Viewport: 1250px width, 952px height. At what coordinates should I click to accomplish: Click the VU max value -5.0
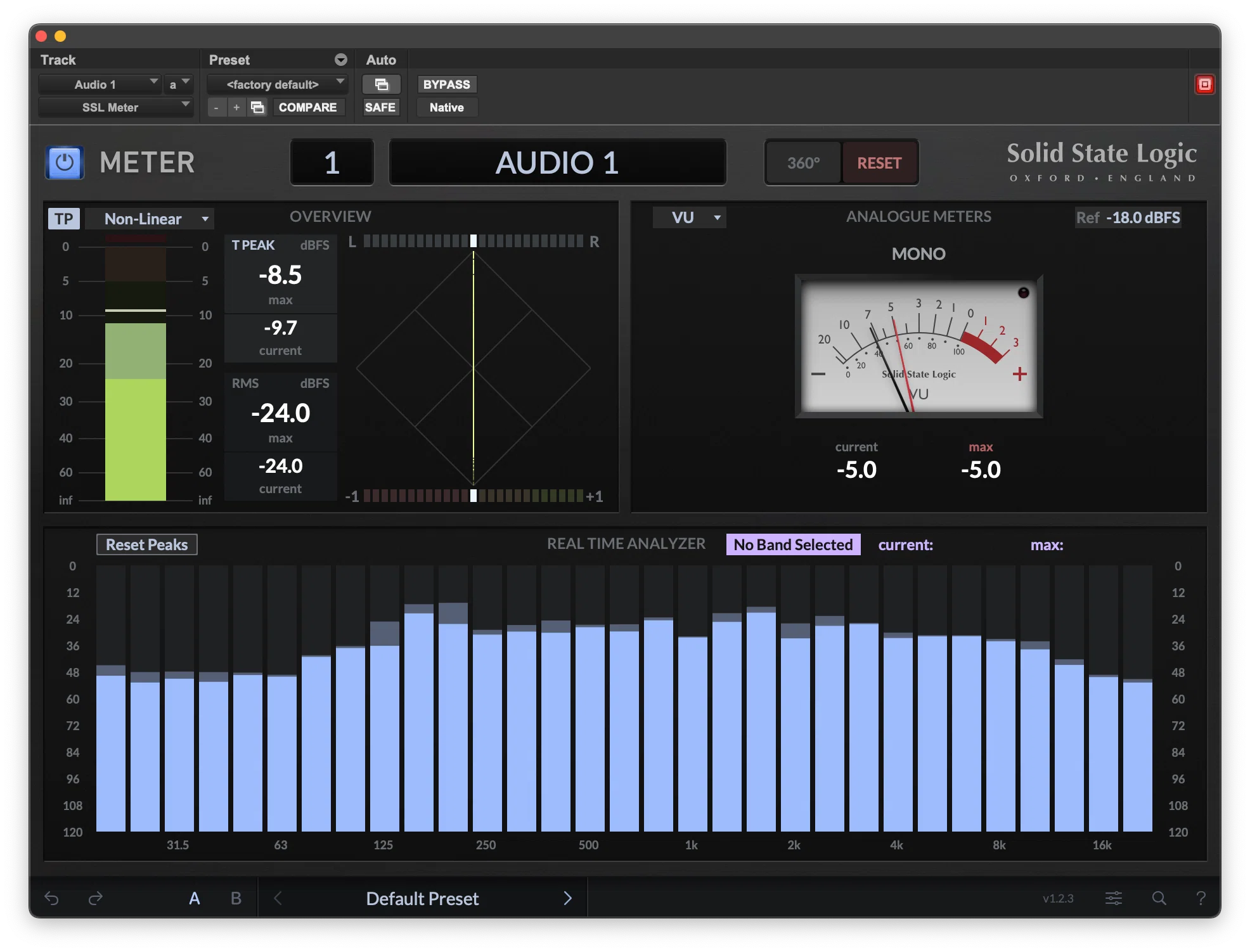click(981, 470)
